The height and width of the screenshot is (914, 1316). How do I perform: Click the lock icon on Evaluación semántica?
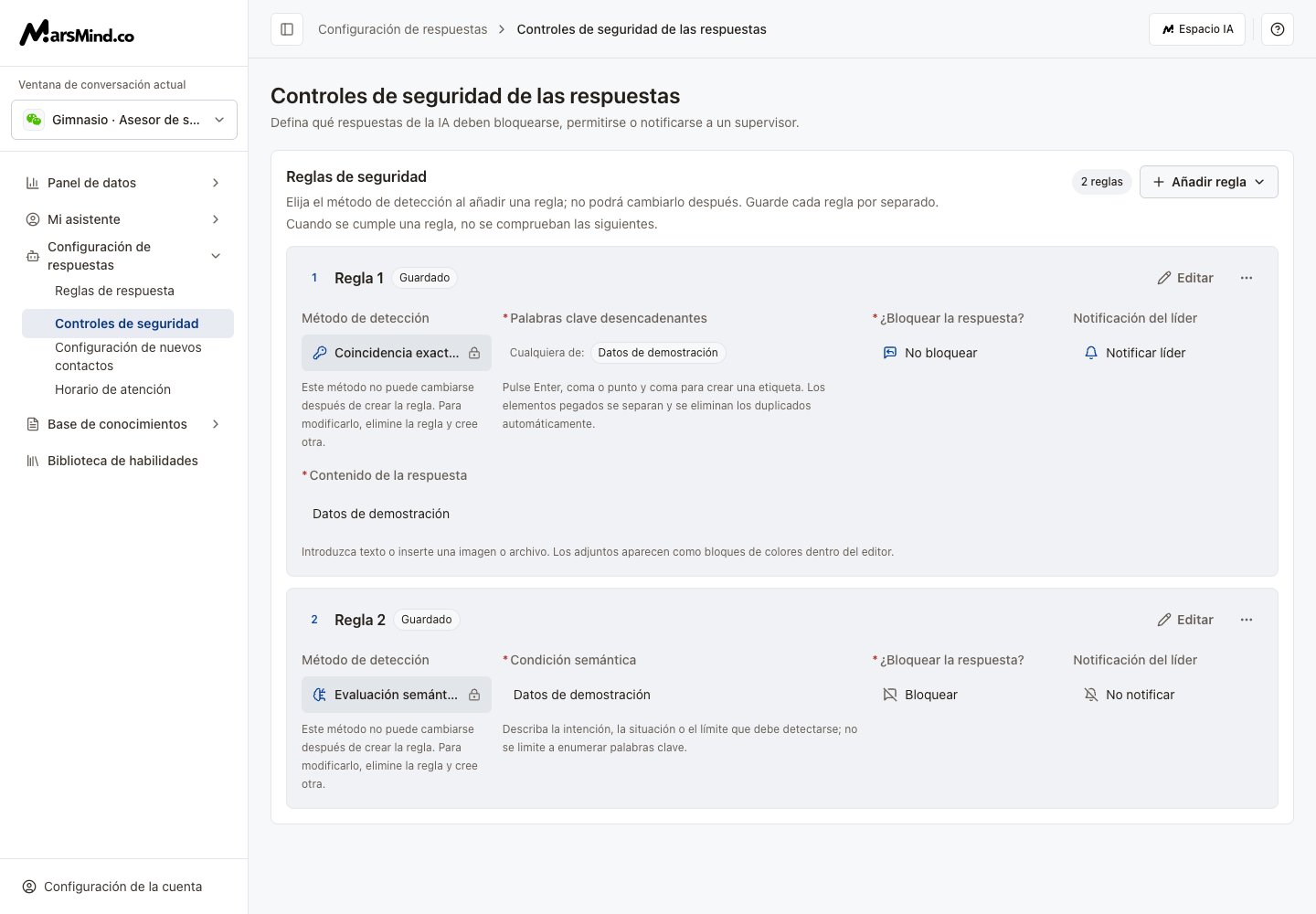pos(474,695)
